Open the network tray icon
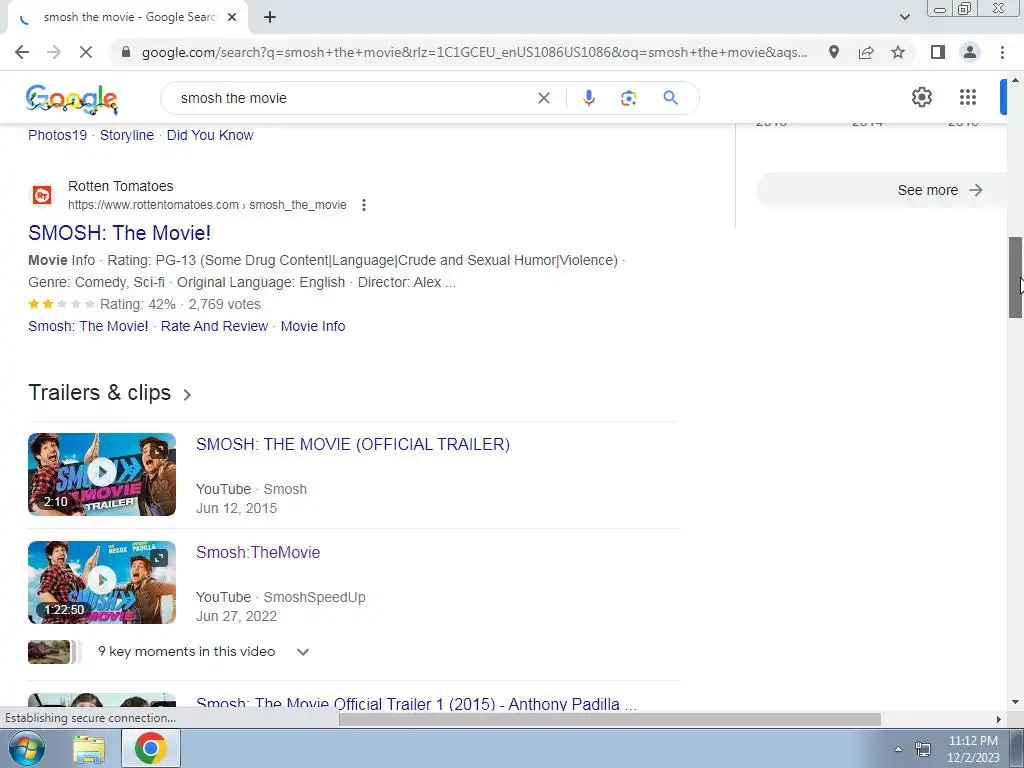 [923, 749]
